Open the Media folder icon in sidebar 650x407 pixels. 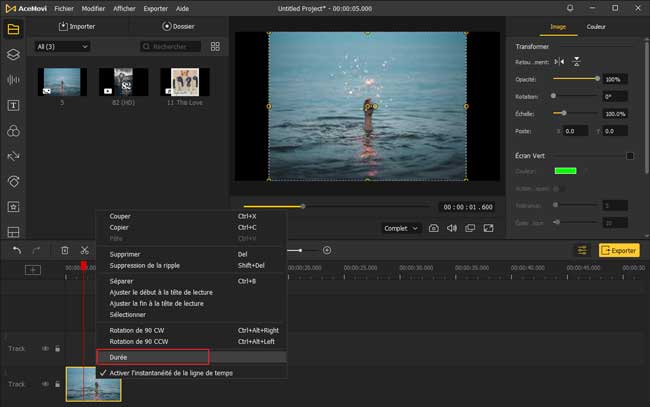13,29
